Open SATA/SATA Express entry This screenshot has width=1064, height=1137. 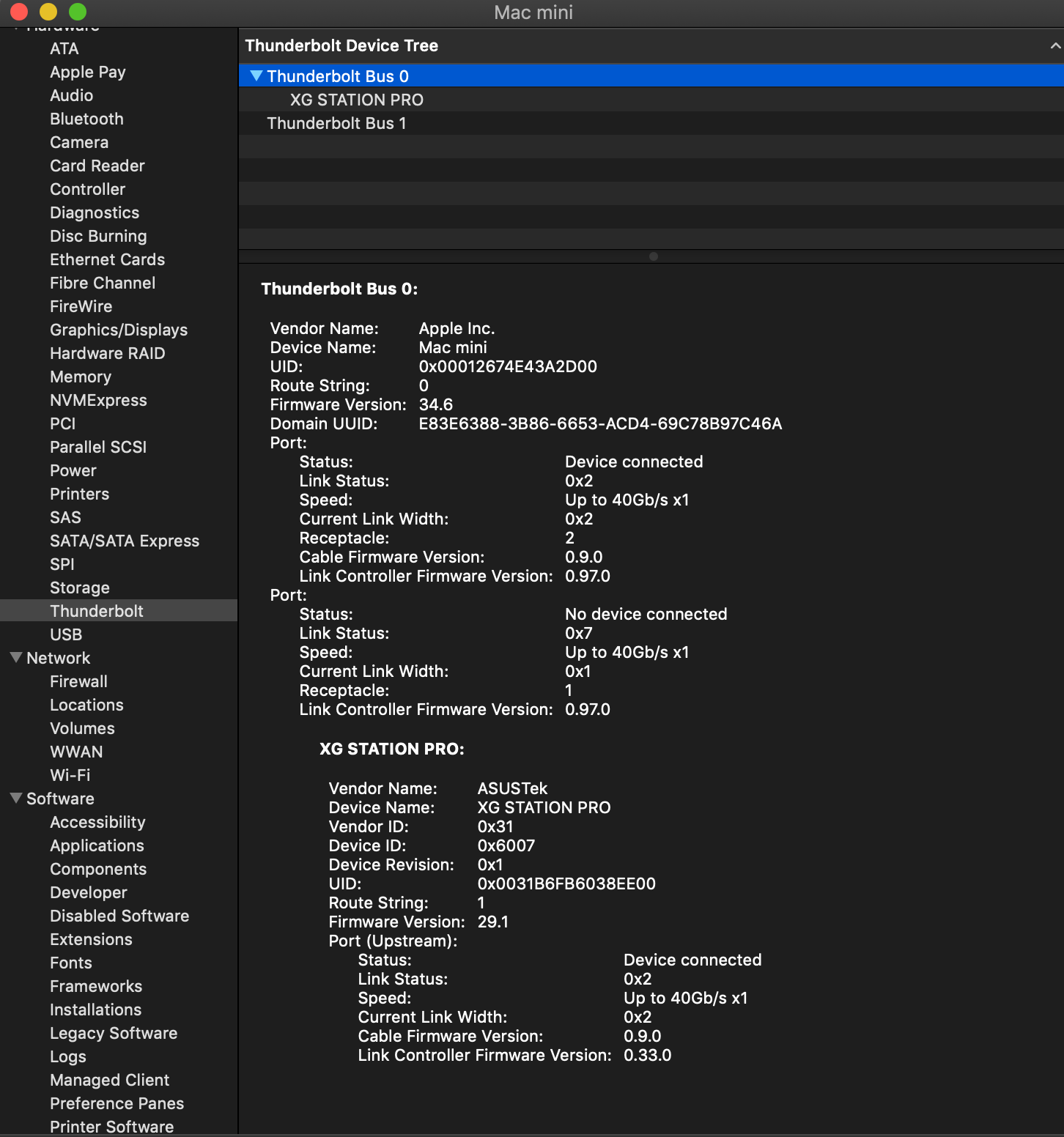click(x=125, y=541)
